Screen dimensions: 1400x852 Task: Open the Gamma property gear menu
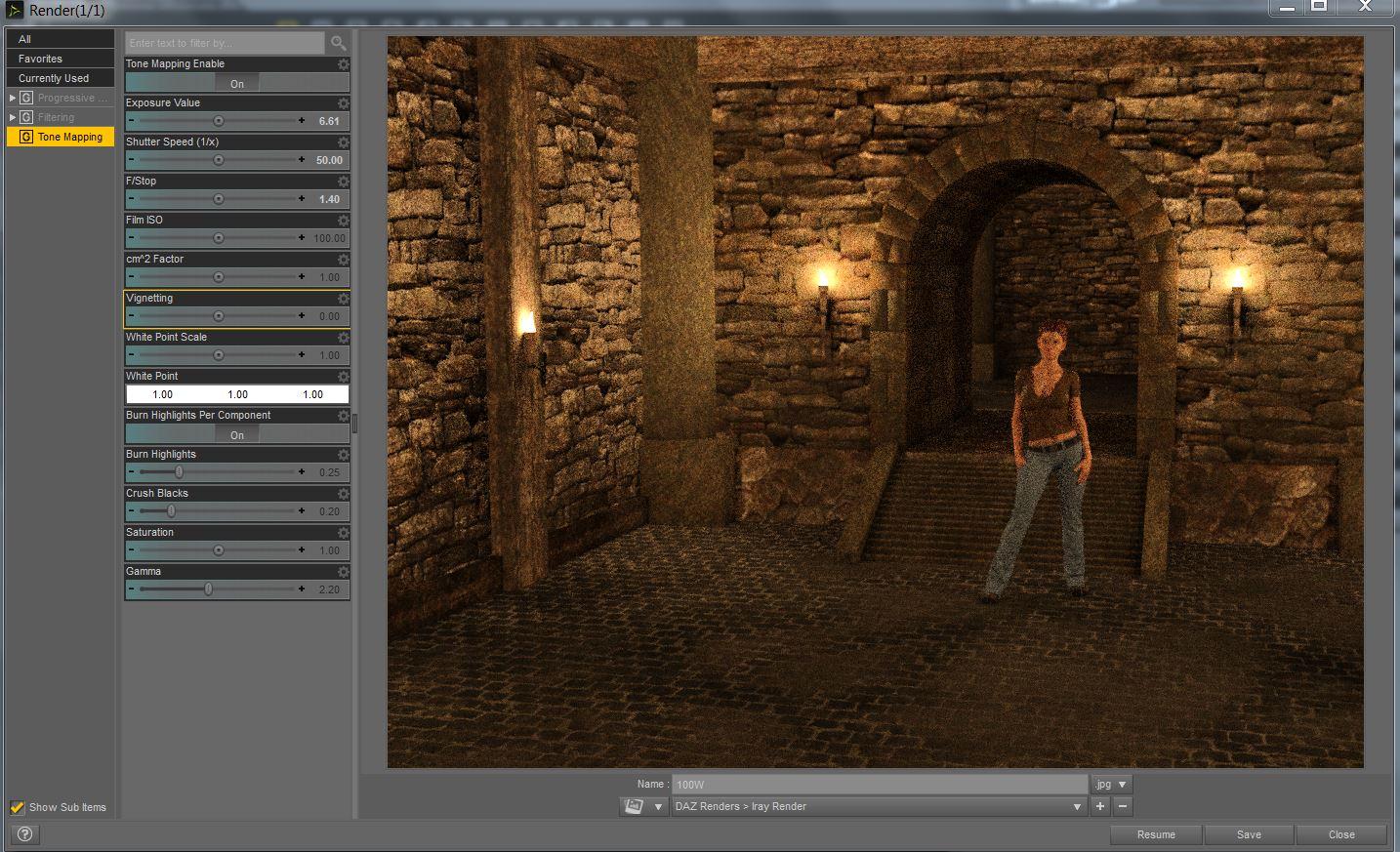pos(343,572)
